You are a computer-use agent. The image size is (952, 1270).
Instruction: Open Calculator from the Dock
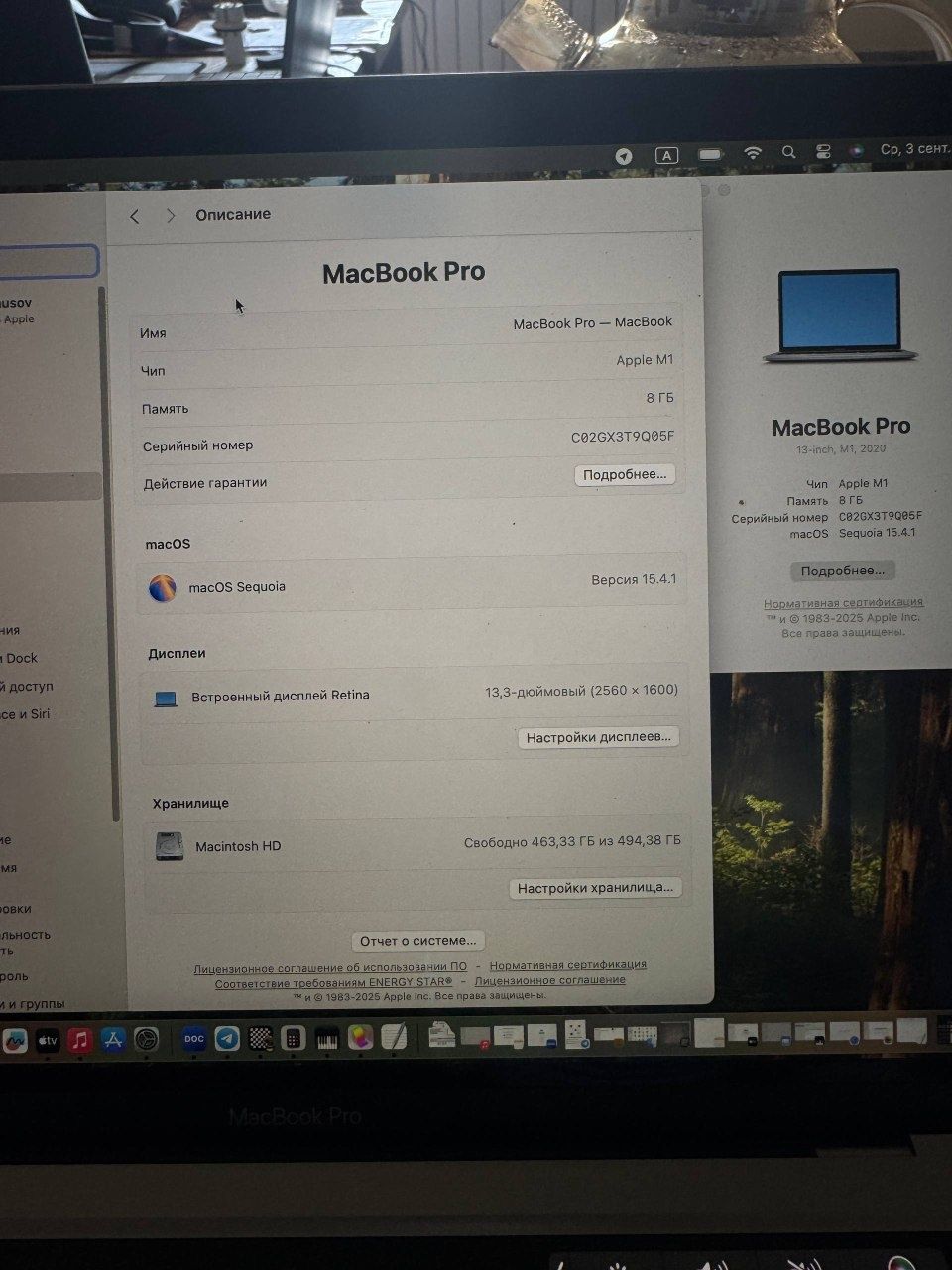pos(293,1039)
